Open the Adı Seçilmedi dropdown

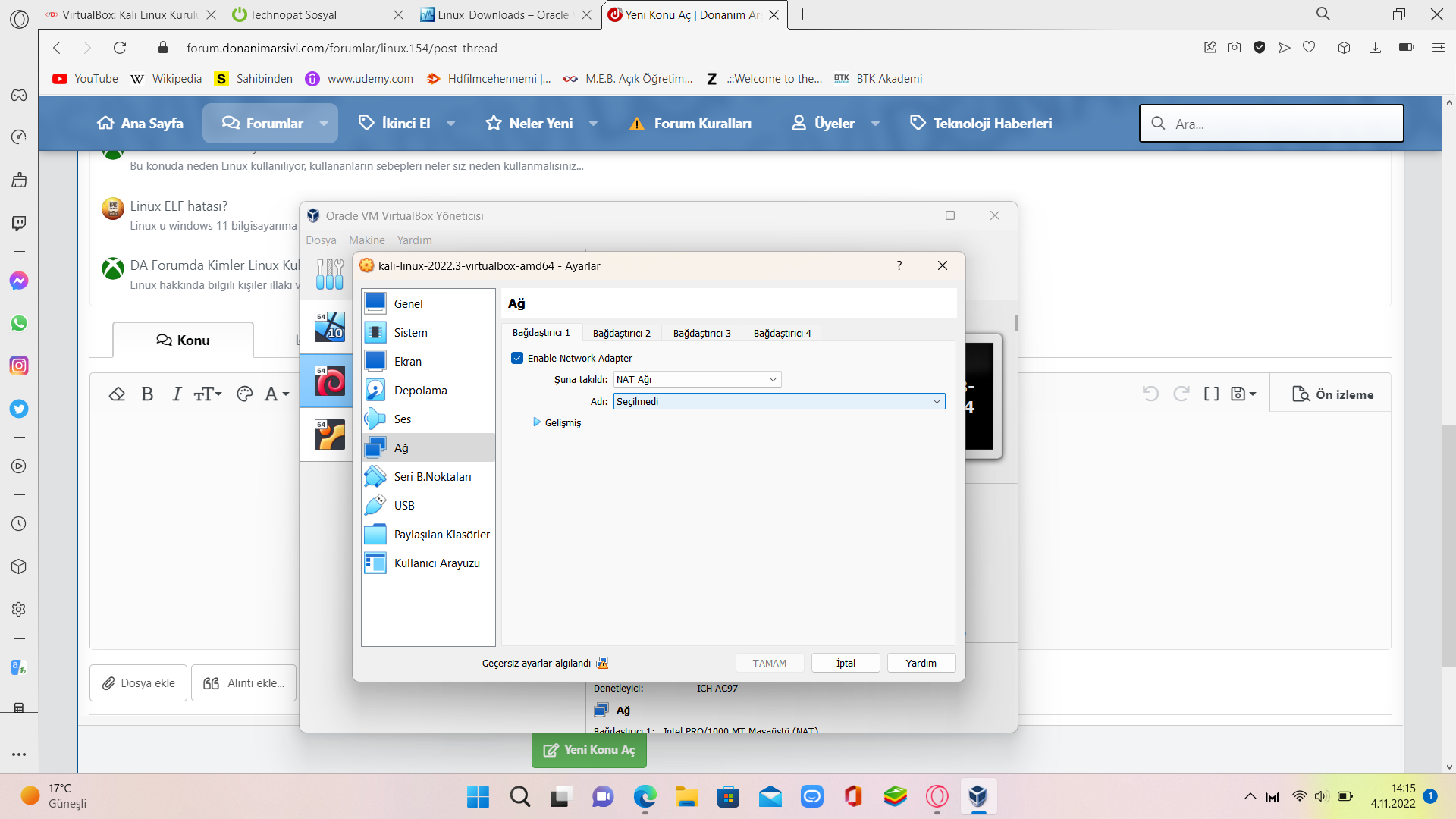779,402
